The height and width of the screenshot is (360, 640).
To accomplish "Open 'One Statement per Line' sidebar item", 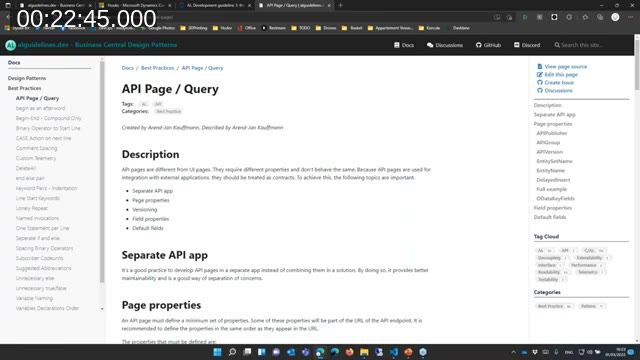I will pyautogui.click(x=42, y=228).
